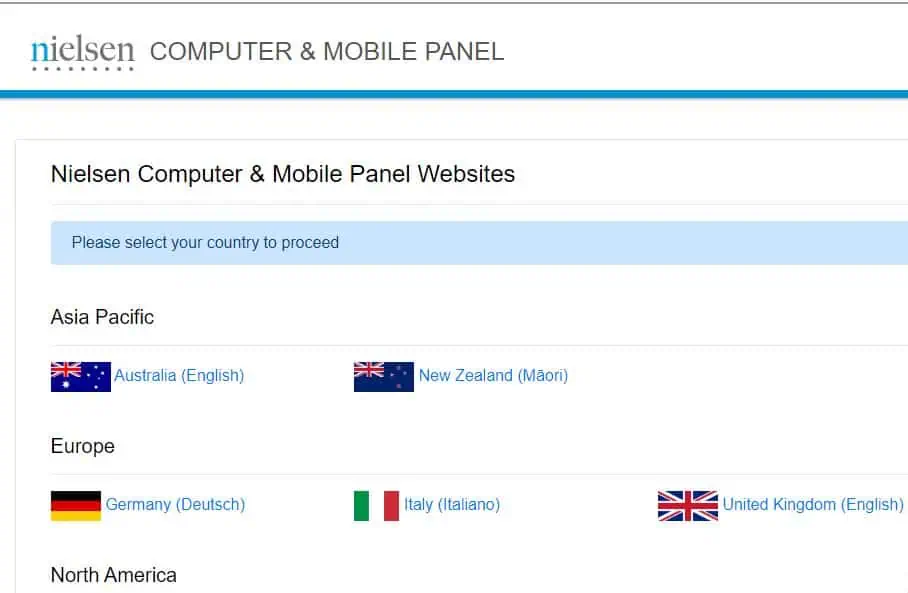
Task: Select the United Kingdom (English) link
Action: point(813,504)
